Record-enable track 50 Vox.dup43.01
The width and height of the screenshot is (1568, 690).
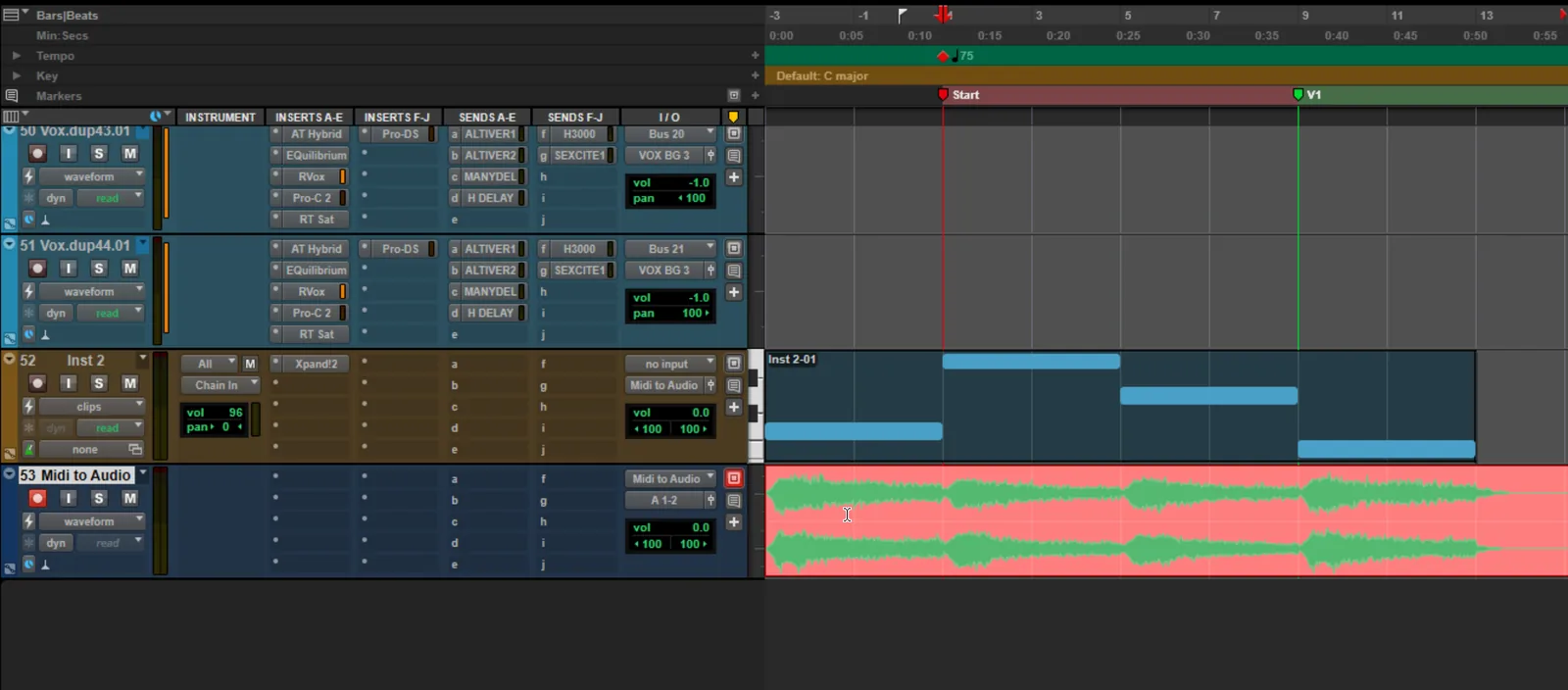(x=37, y=154)
